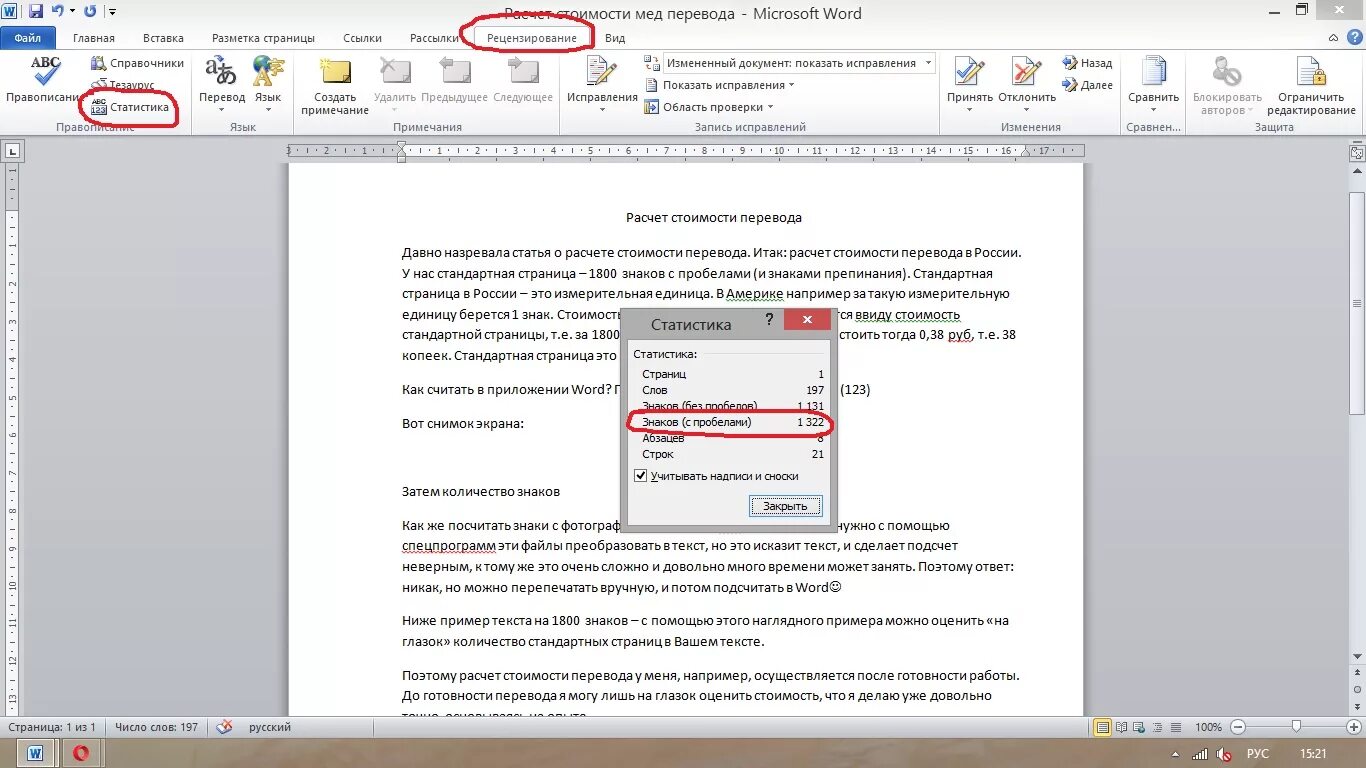Click Число слов: 197 in status bar
1366x768 pixels.
pyautogui.click(x=156, y=727)
